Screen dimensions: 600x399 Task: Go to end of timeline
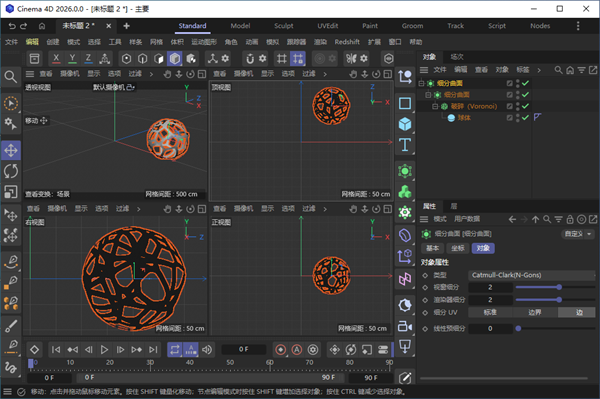153,350
